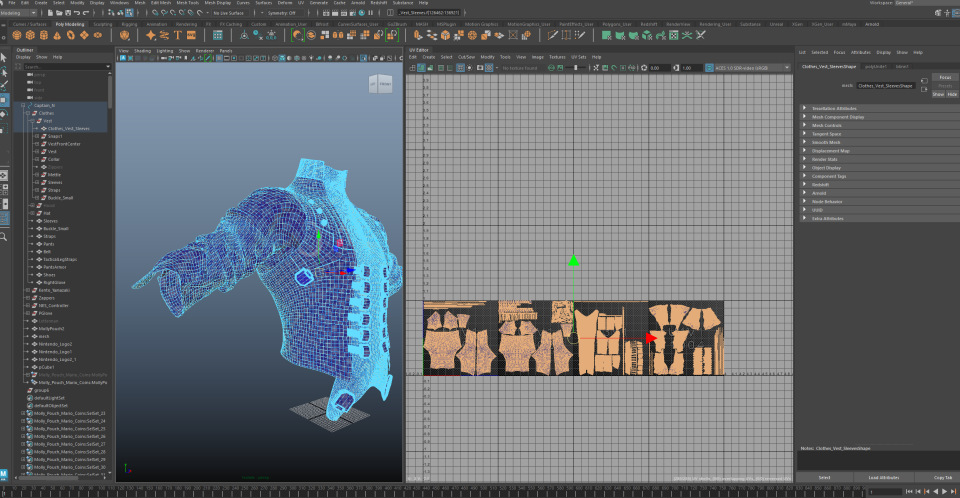Open the Symmetry: Off dropdown
This screenshot has width=960, height=498.
283,13
